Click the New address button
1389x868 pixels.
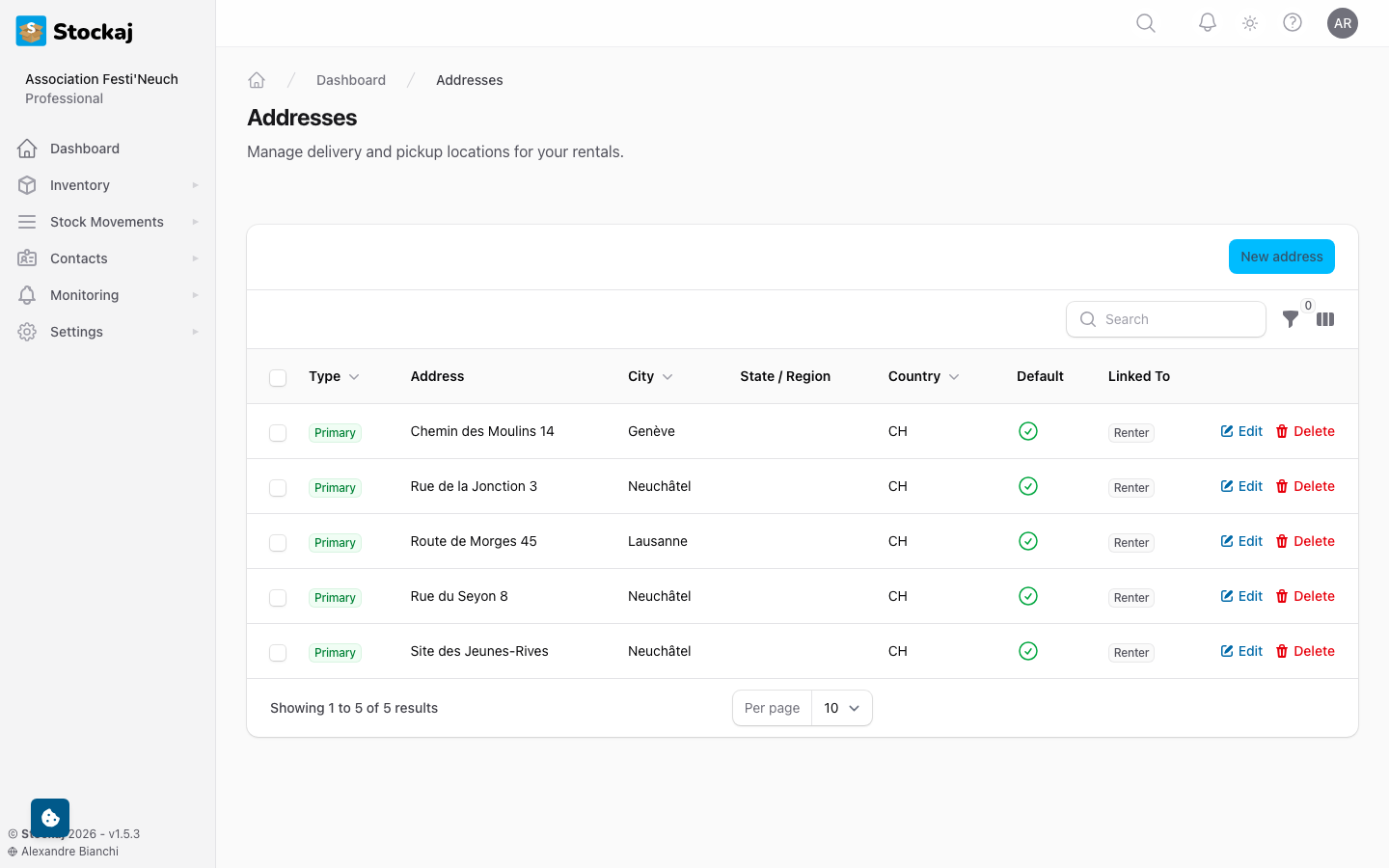[x=1282, y=257]
